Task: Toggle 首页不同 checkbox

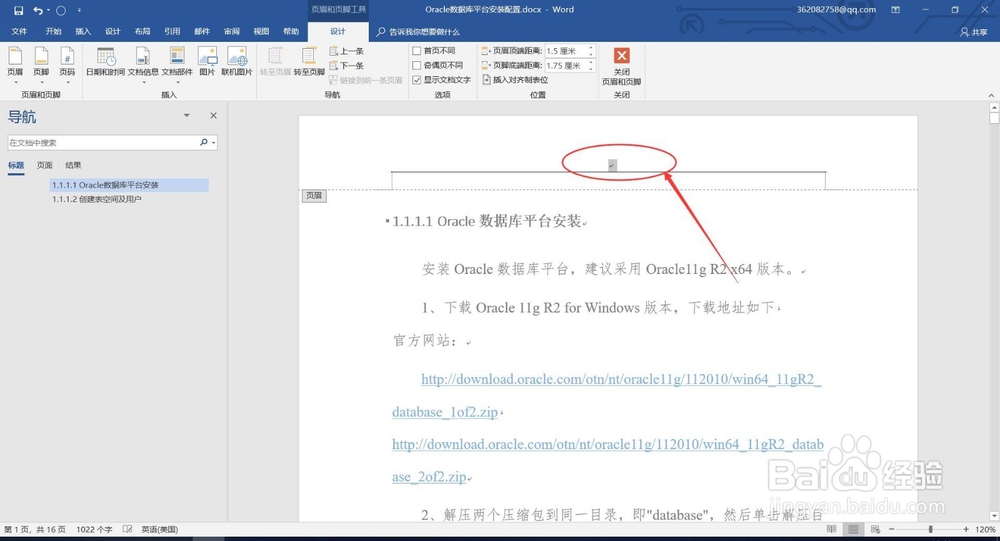Action: coord(416,50)
